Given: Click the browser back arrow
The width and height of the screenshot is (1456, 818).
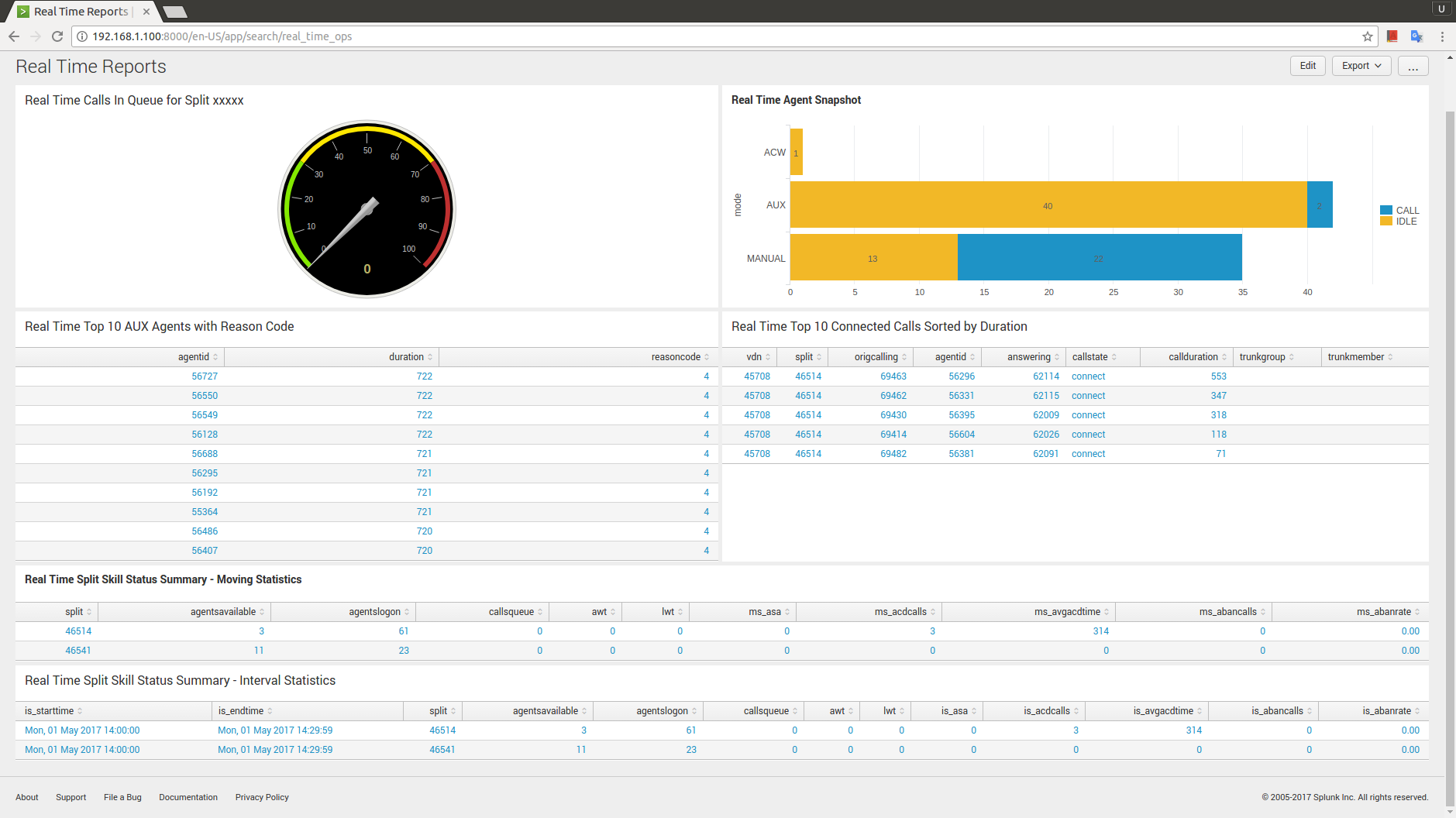Looking at the screenshot, I should pyautogui.click(x=14, y=36).
